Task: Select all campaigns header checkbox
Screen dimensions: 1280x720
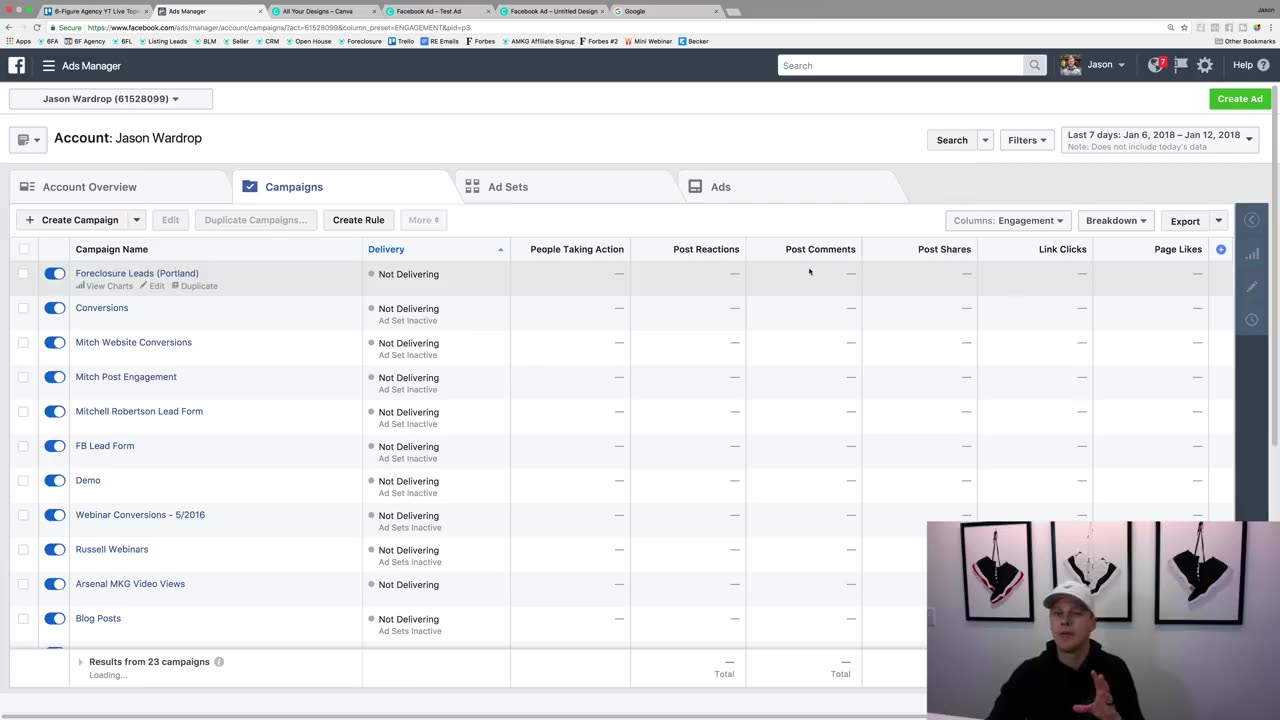Action: [x=24, y=249]
